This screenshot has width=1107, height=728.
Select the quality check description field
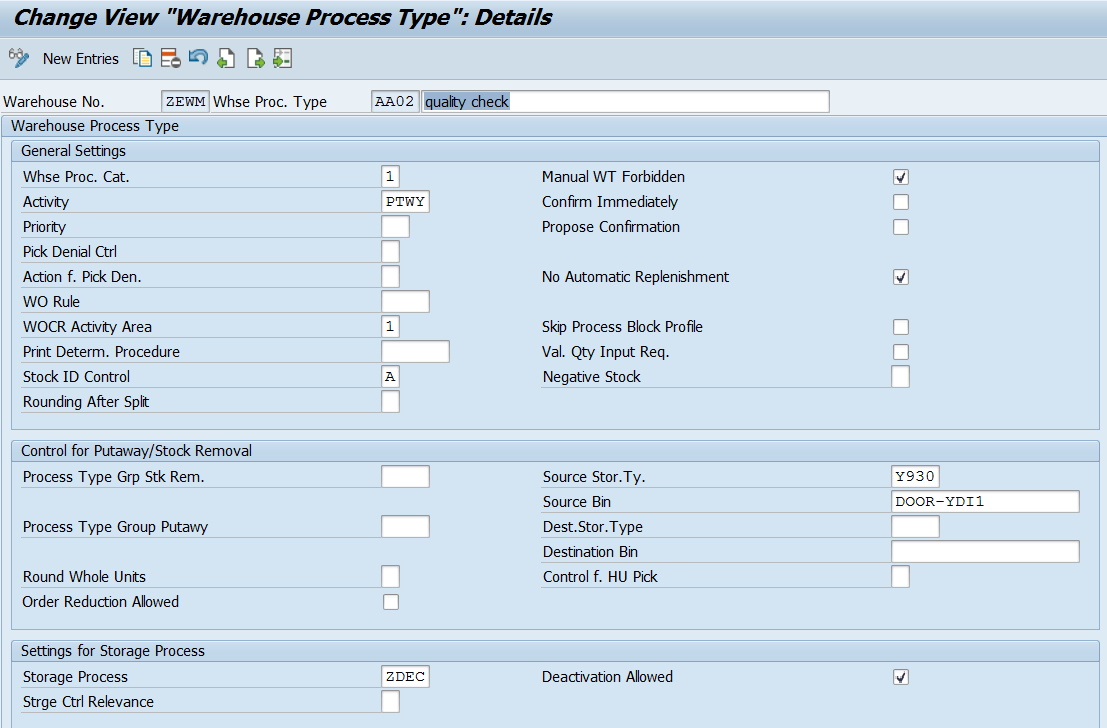625,102
